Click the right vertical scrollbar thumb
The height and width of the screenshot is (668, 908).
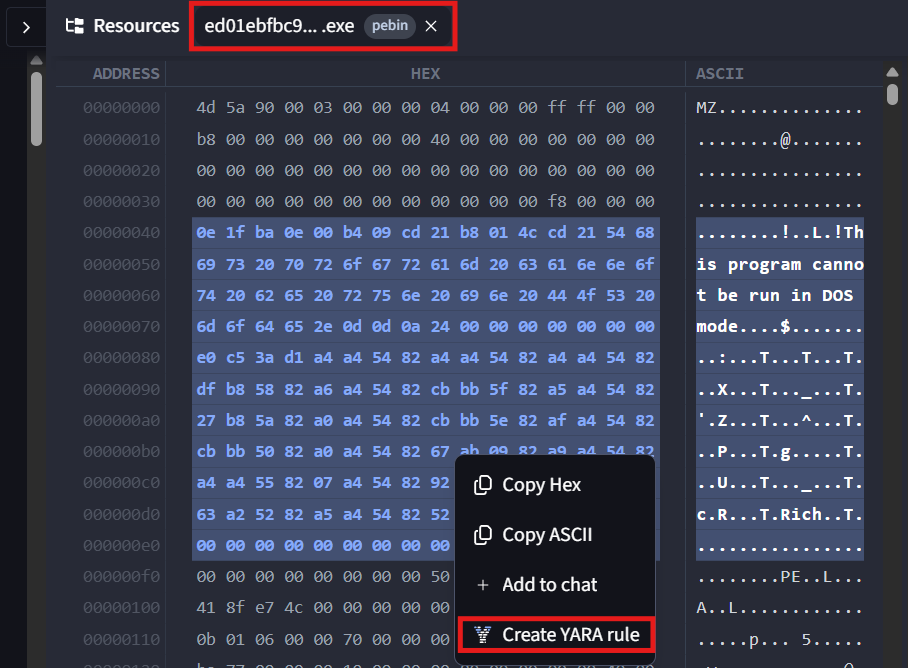(892, 95)
